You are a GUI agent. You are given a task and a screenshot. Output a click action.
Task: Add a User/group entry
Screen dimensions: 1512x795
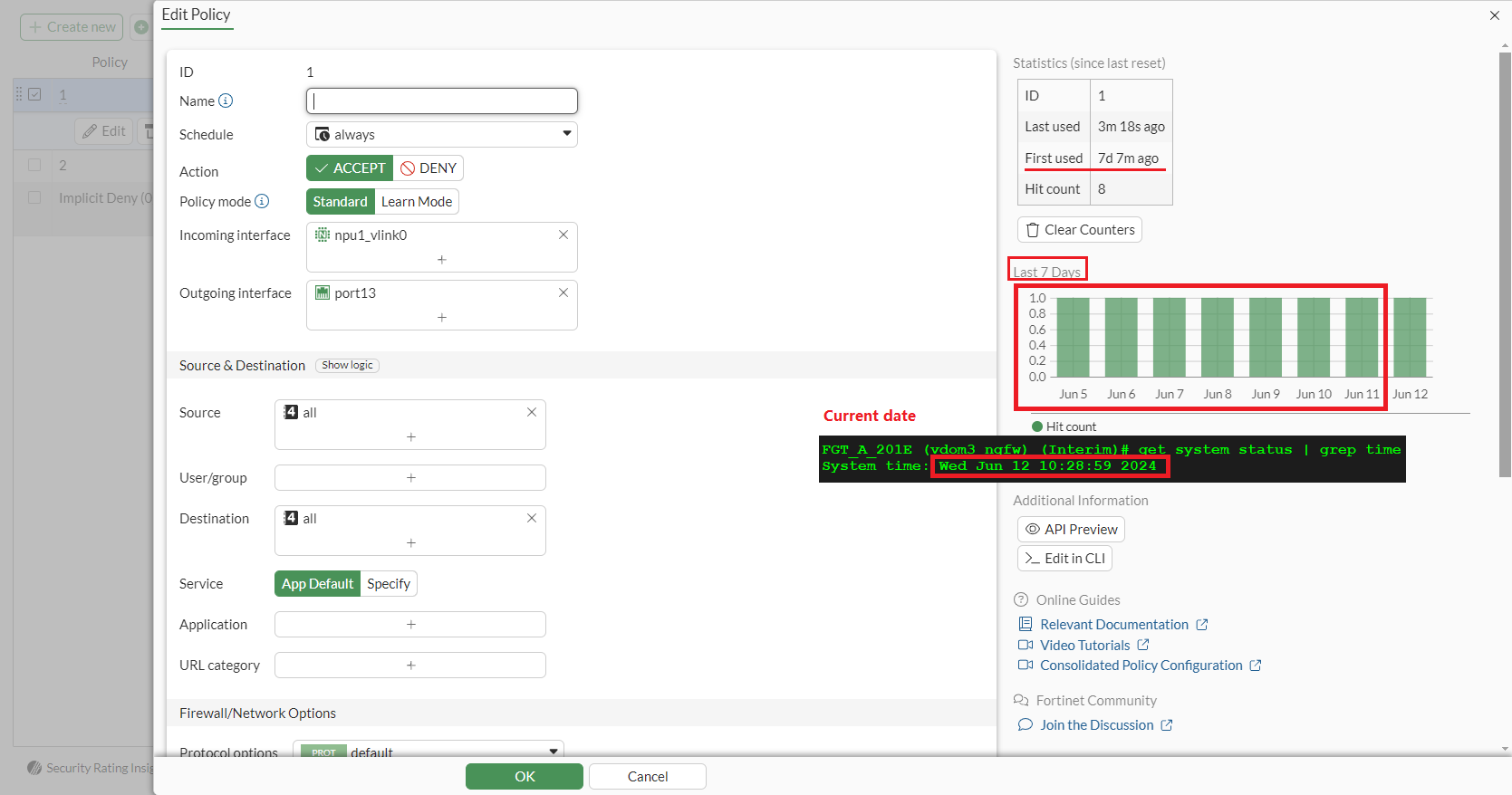[x=410, y=477]
